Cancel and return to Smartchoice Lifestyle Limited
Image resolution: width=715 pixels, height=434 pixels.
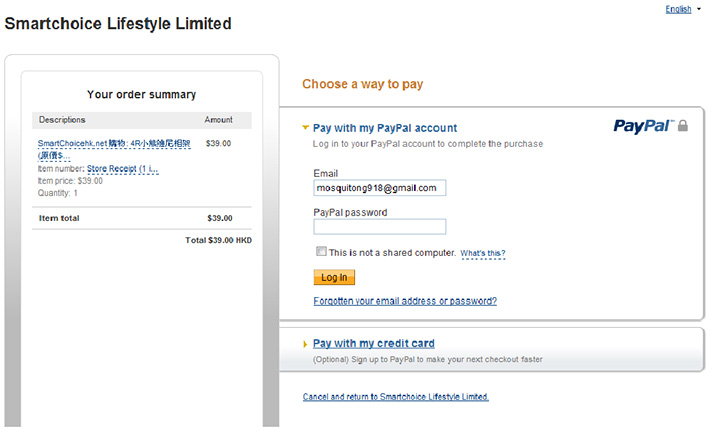pyautogui.click(x=396, y=397)
